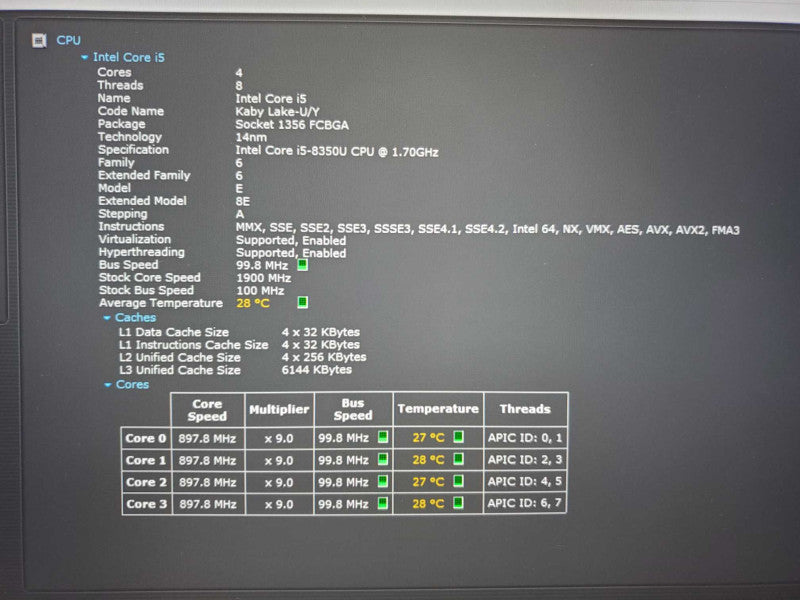
Task: Click Core 3 multiplier value x 9.0
Action: 279,505
